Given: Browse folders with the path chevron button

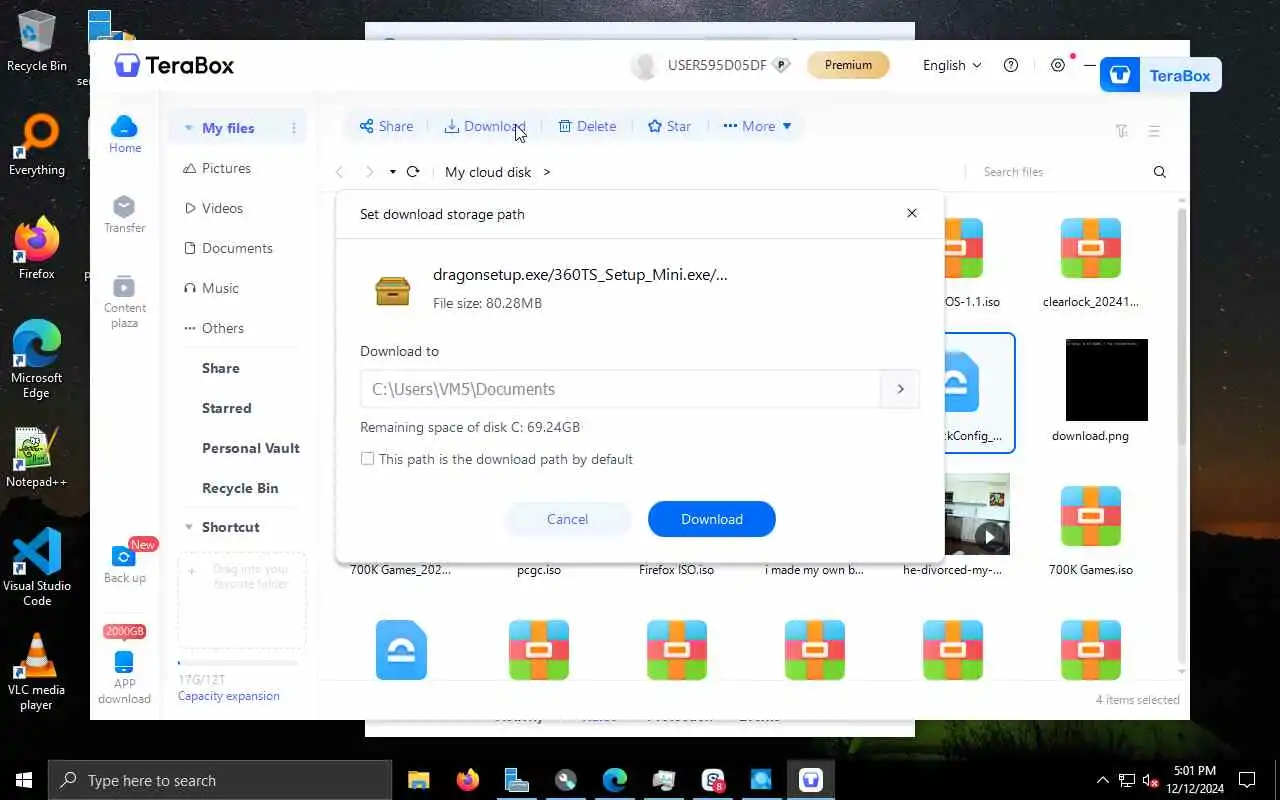Looking at the screenshot, I should click(x=900, y=389).
